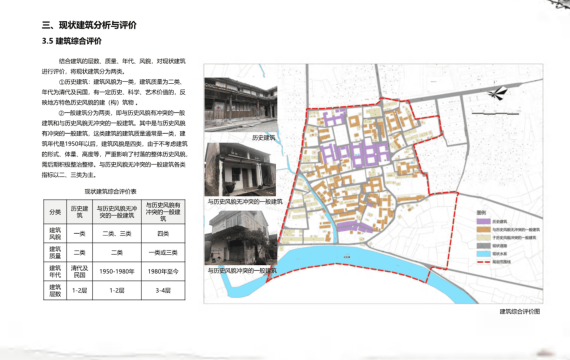Click the 历史建筑 column header cell
The height and width of the screenshot is (360, 570).
click(x=80, y=212)
